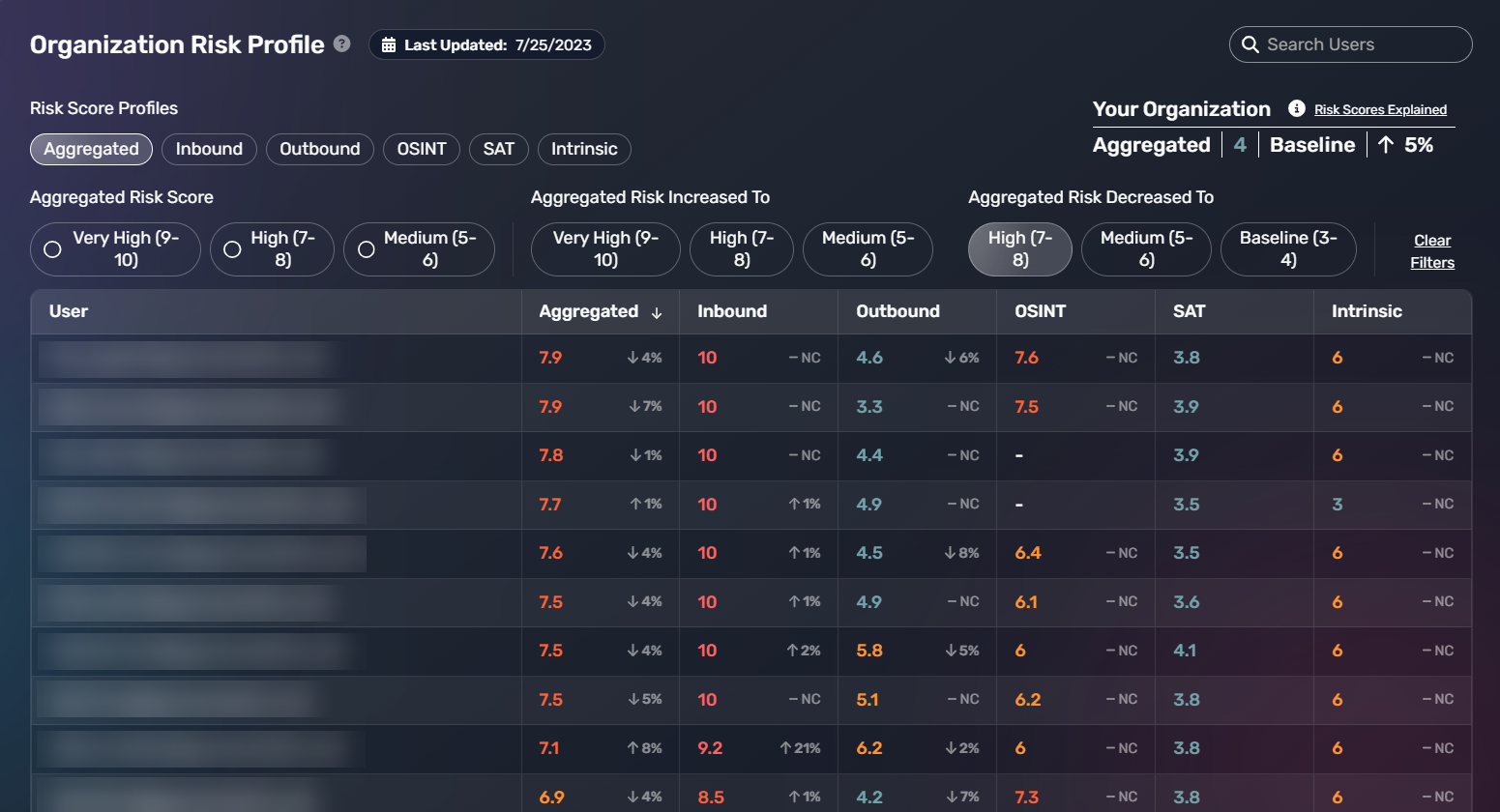
Task: Switch to the OSINT risk profile tab
Action: tap(422, 149)
